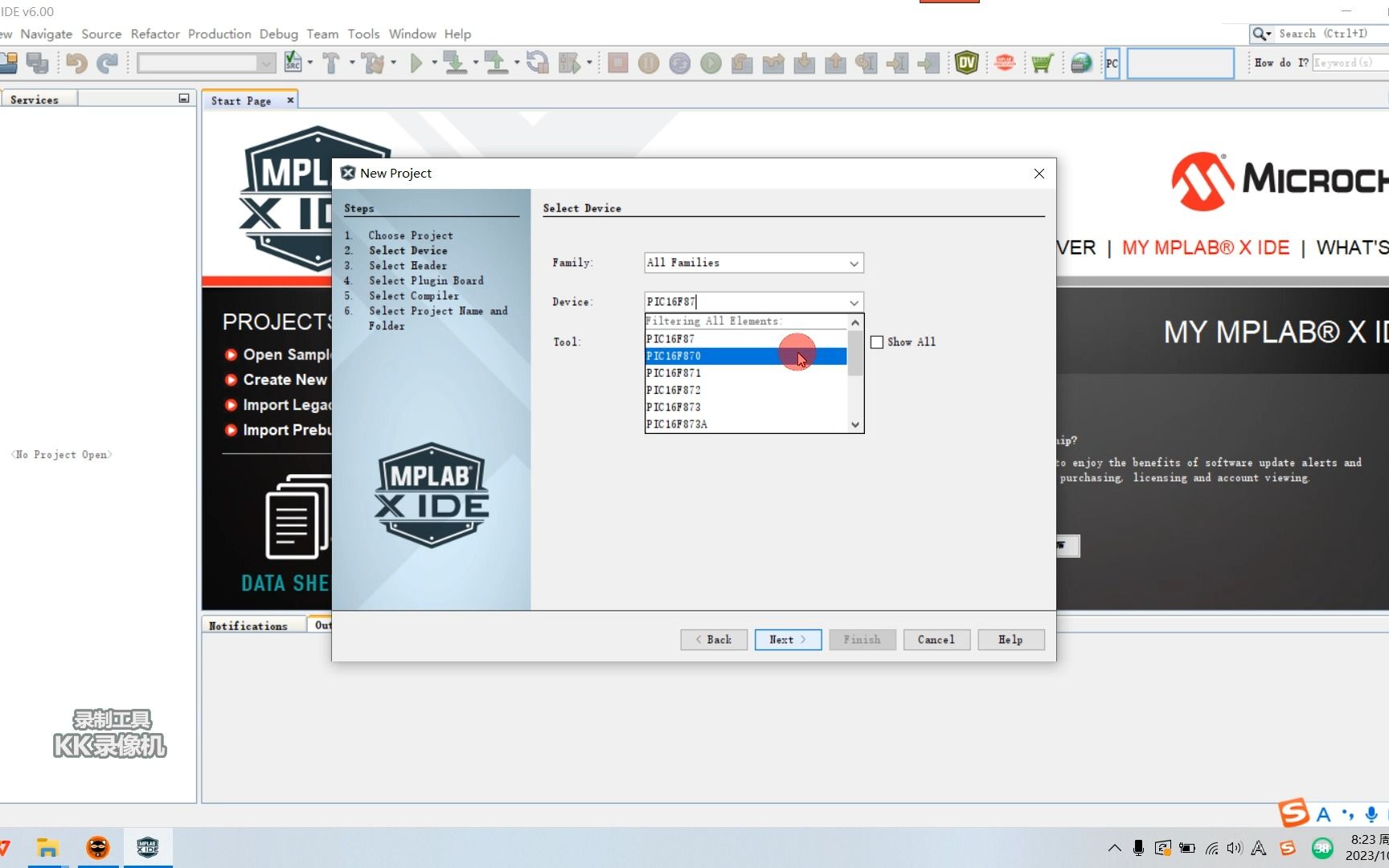This screenshot has height=868, width=1389.
Task: Tick the Show All checkbox
Action: 877,342
